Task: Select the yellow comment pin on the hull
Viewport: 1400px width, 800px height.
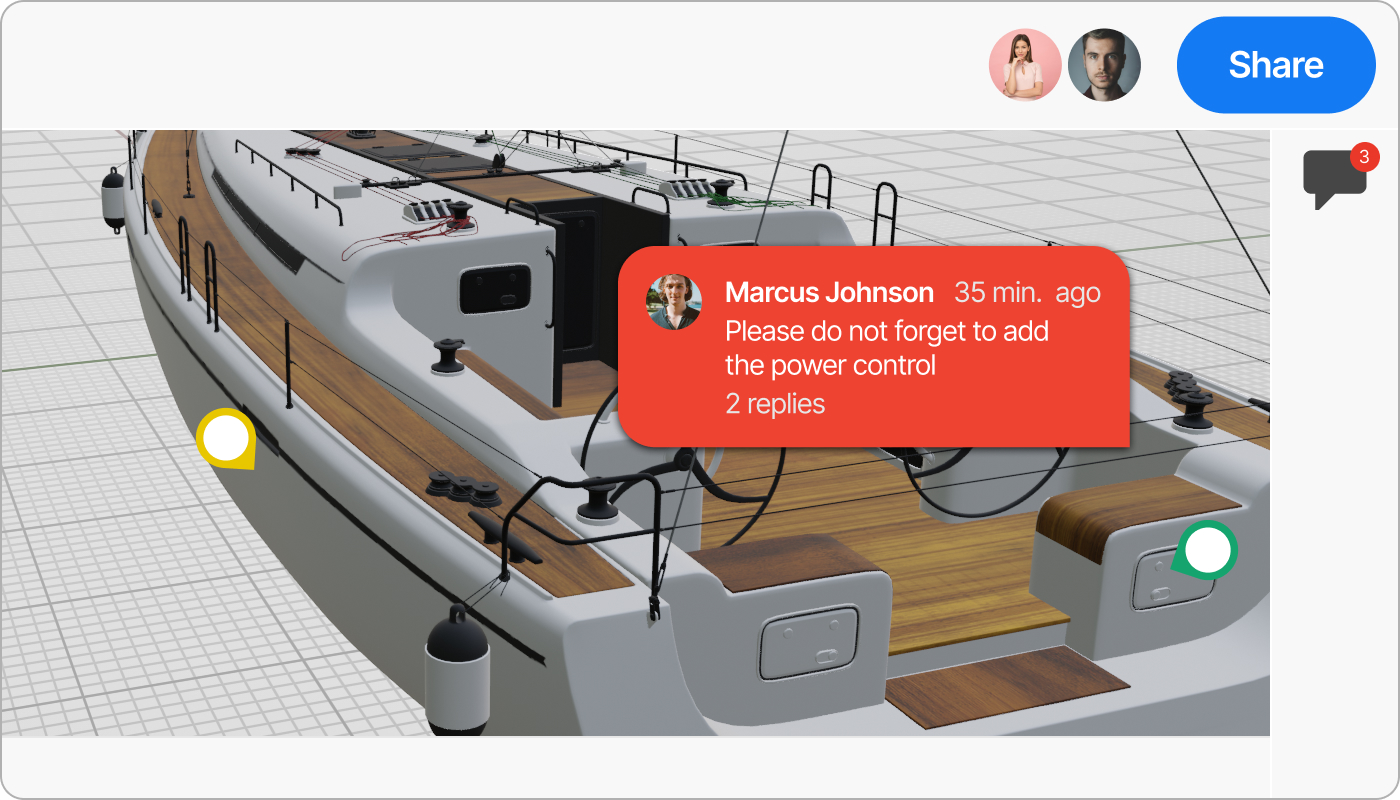Action: [226, 438]
